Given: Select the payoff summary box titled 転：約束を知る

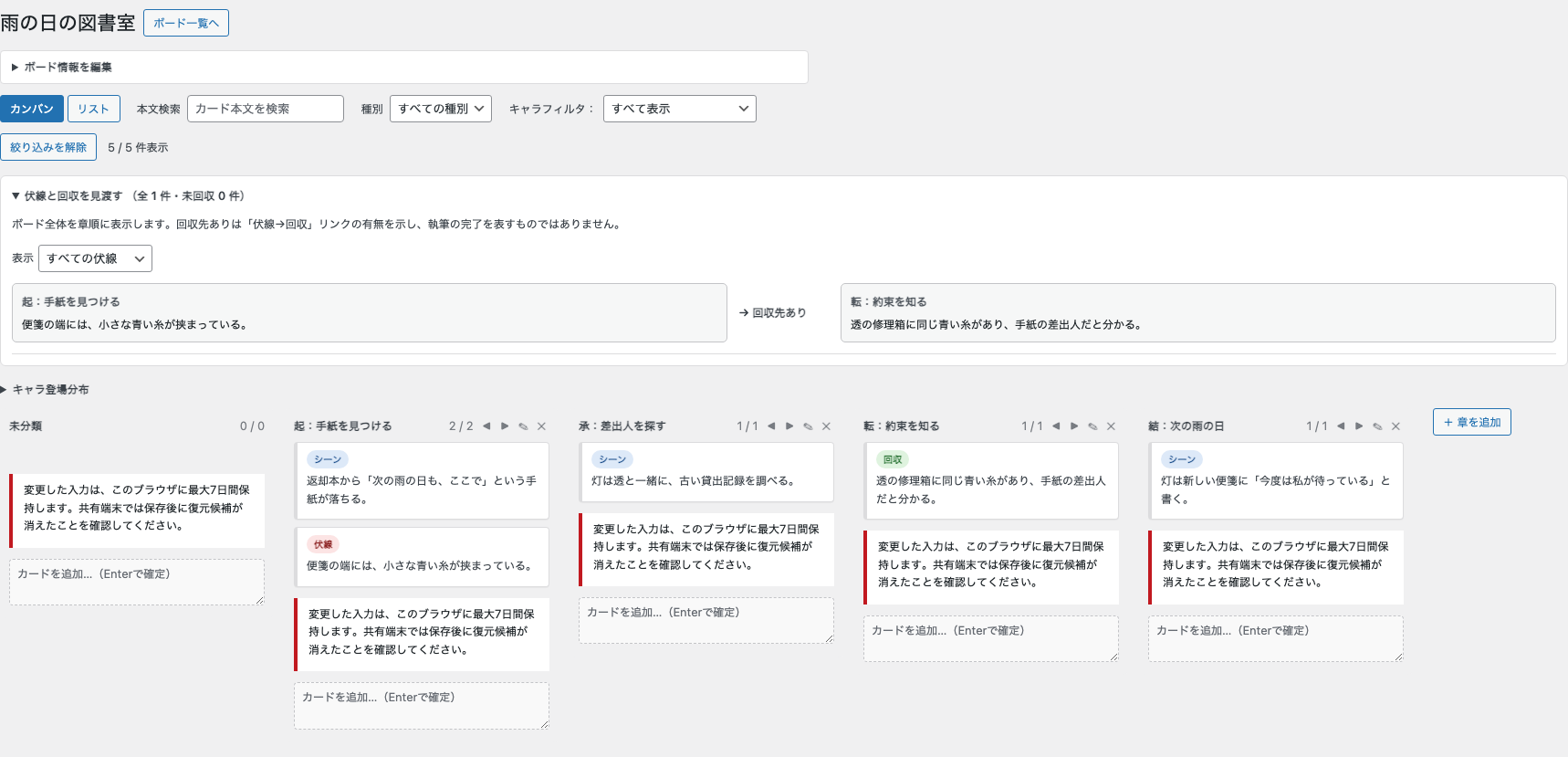Looking at the screenshot, I should pos(1198,313).
